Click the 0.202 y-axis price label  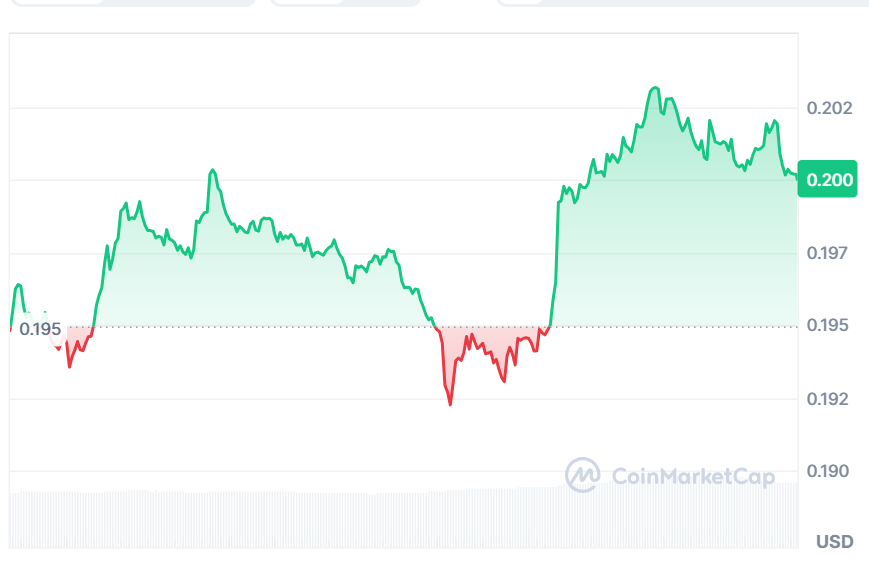(x=829, y=108)
